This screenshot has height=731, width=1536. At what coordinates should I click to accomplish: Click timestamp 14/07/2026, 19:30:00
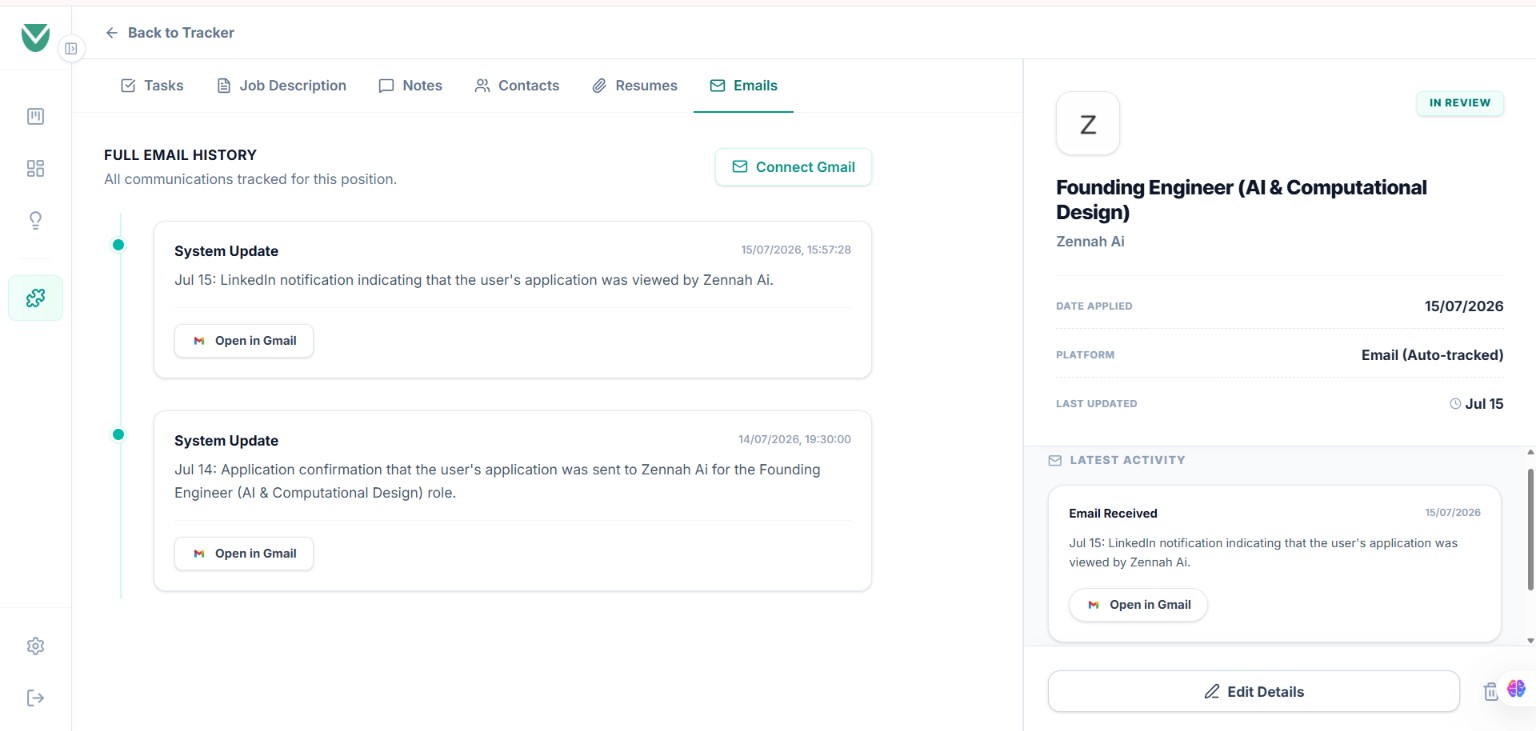[795, 439]
